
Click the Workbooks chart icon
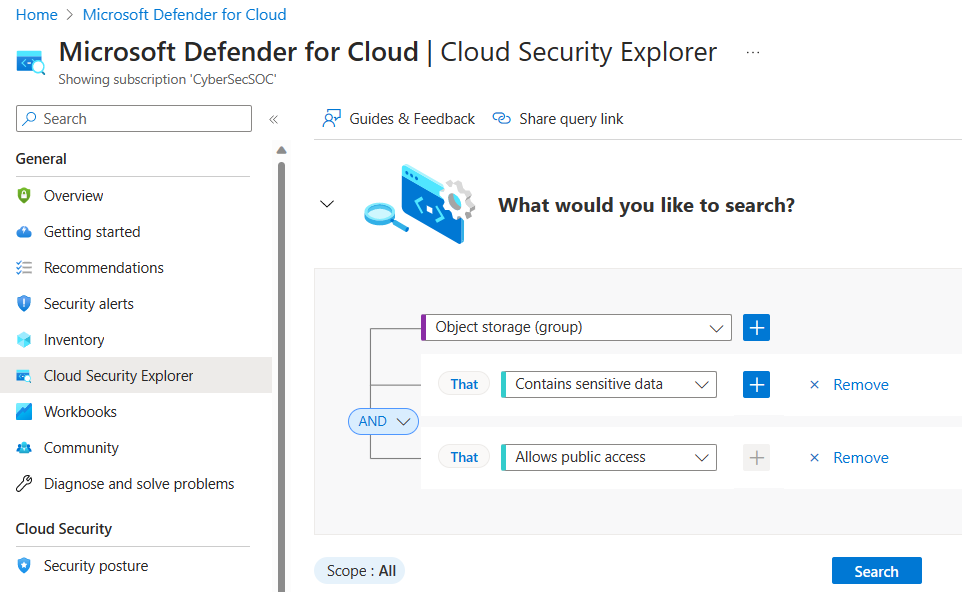tap(24, 412)
